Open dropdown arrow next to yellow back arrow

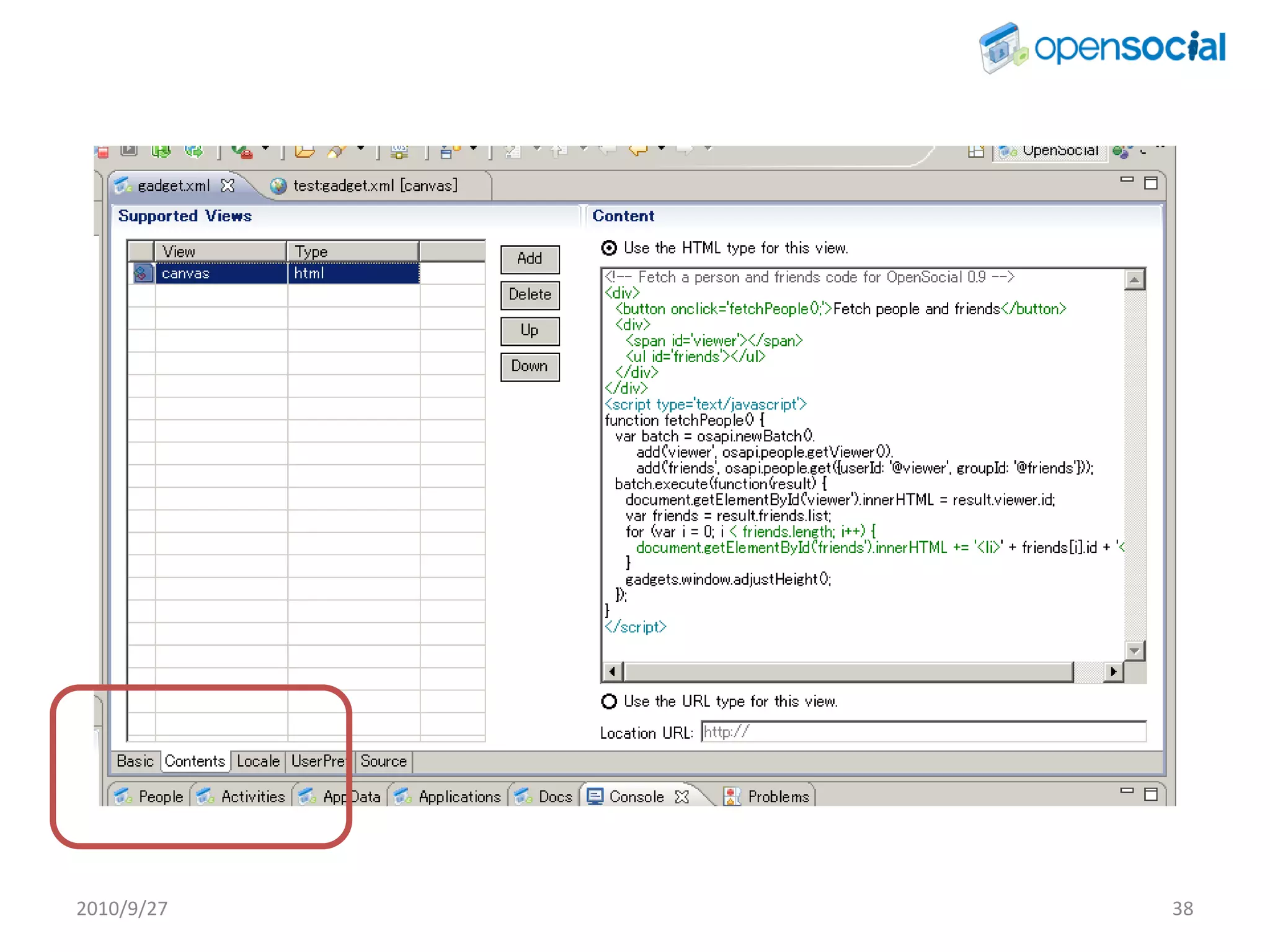[x=662, y=149]
